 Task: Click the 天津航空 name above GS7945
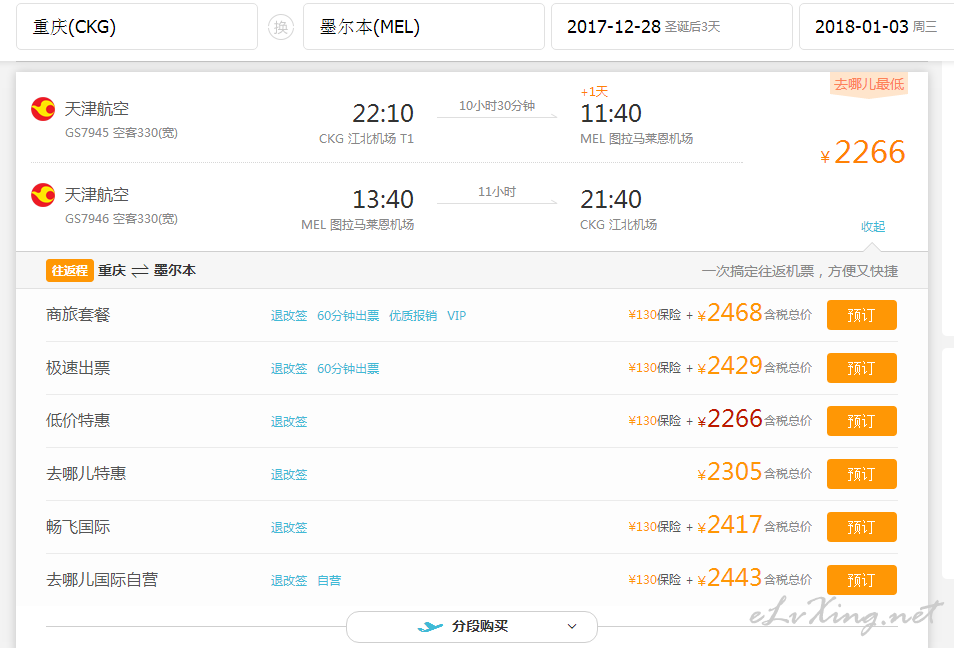pos(97,109)
